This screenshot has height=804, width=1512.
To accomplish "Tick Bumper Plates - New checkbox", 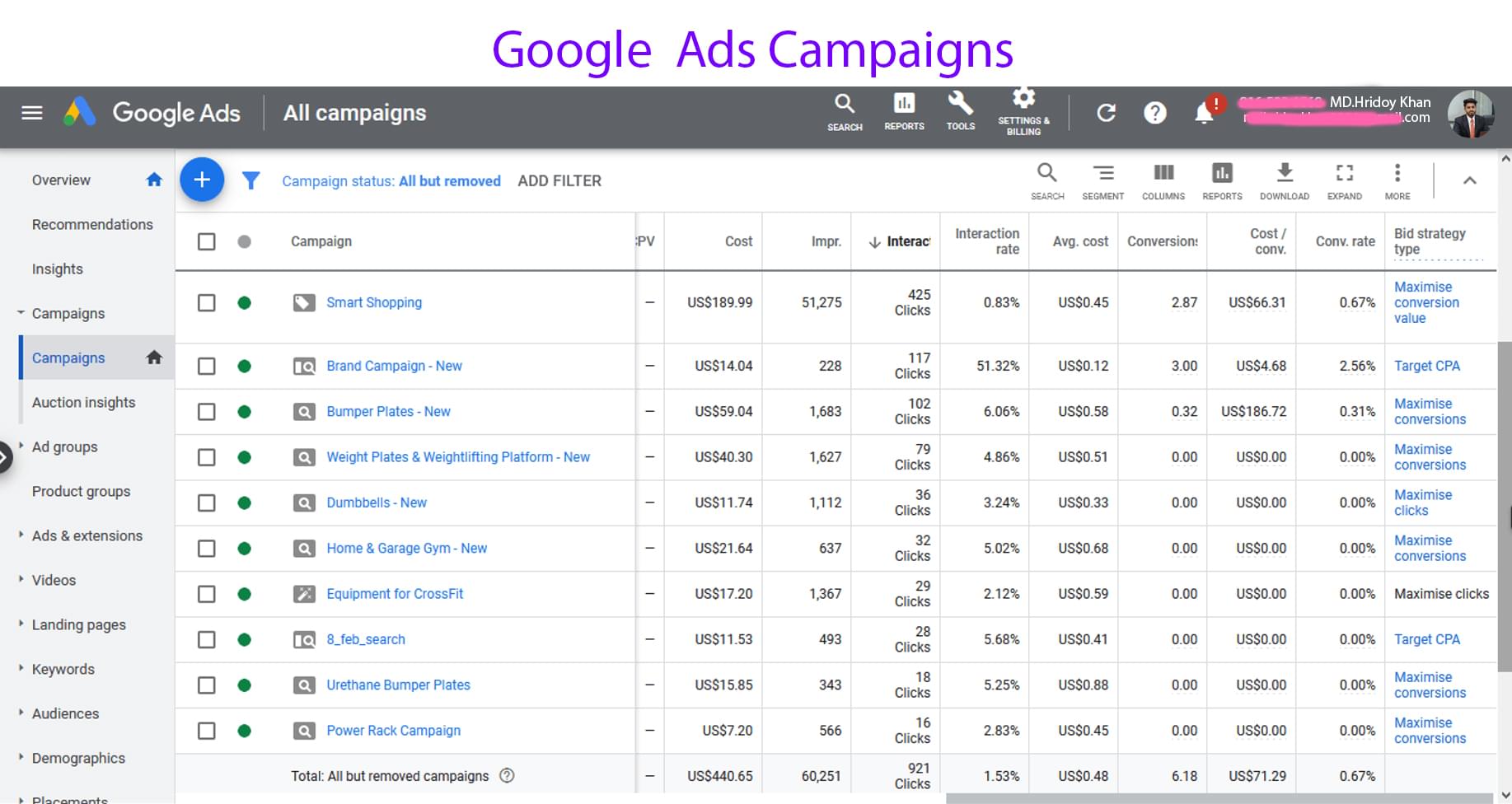I will click(207, 411).
